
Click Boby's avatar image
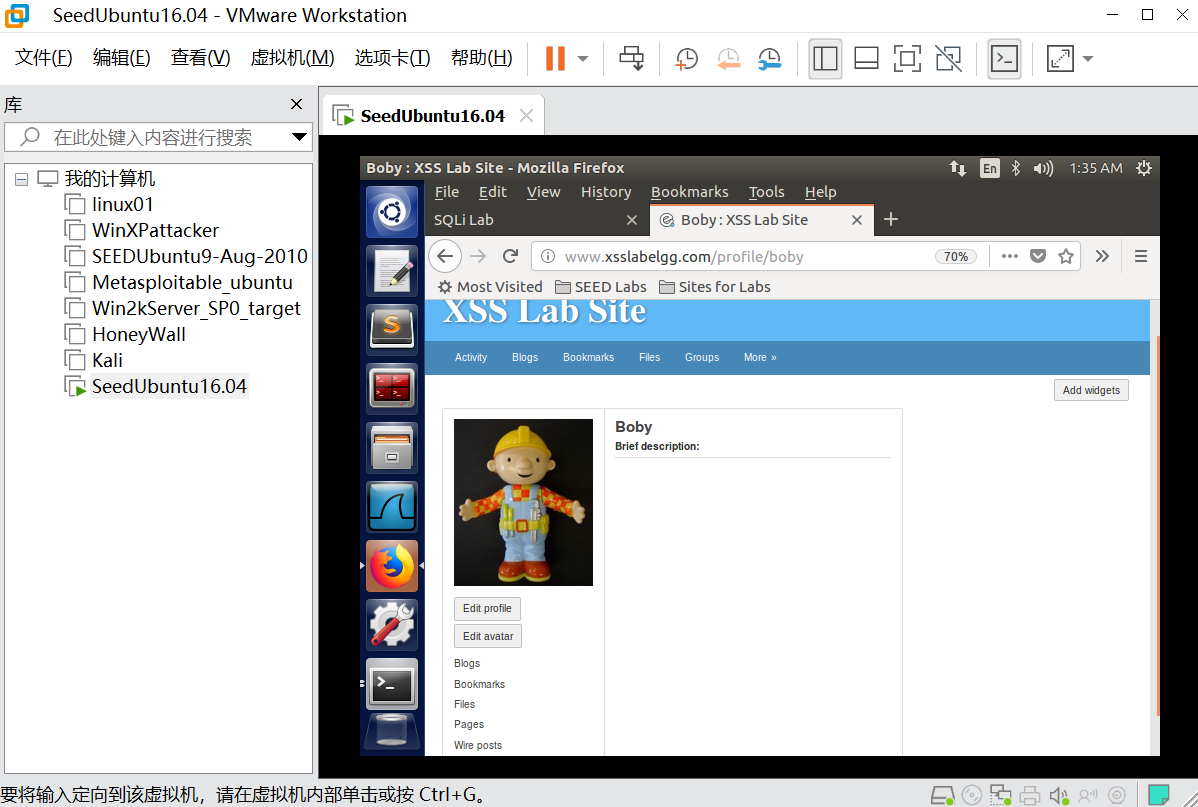523,502
